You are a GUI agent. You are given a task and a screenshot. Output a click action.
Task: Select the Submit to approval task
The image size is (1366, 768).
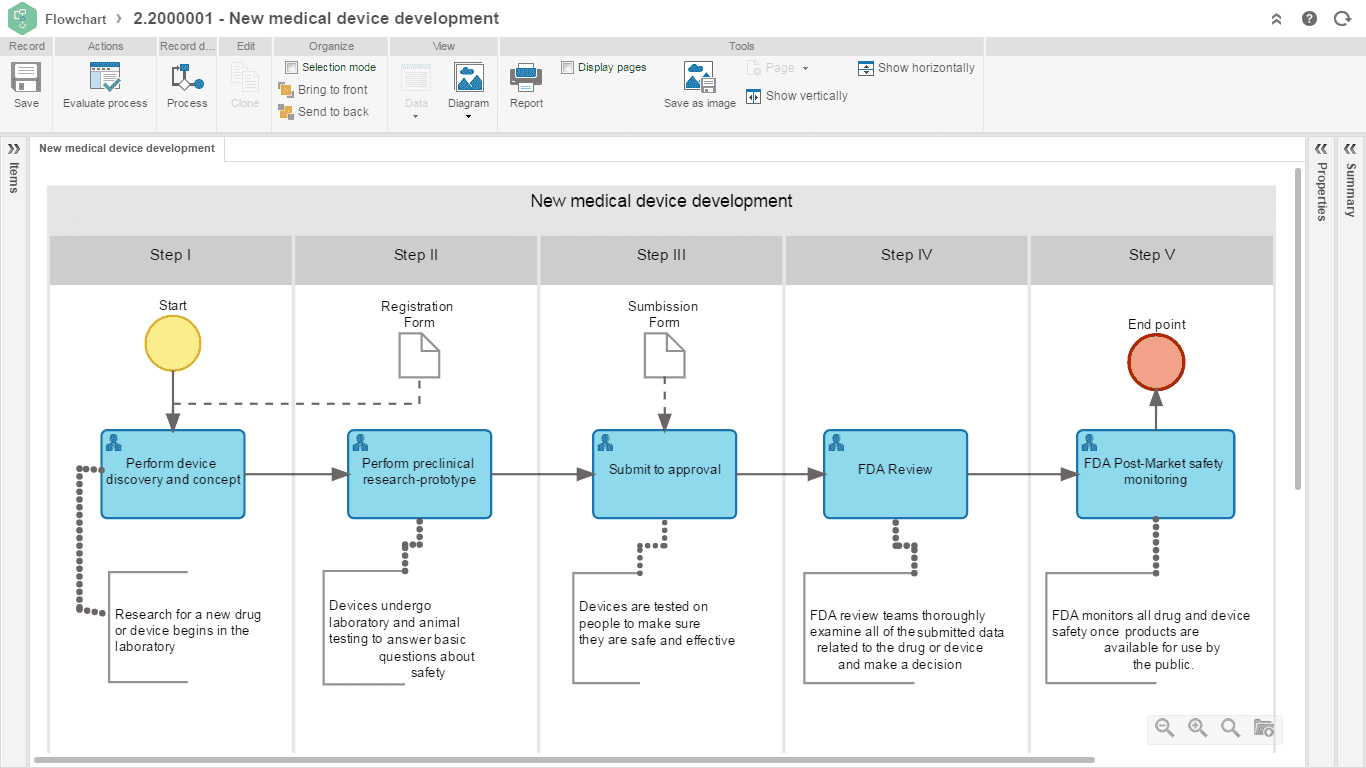tap(665, 474)
